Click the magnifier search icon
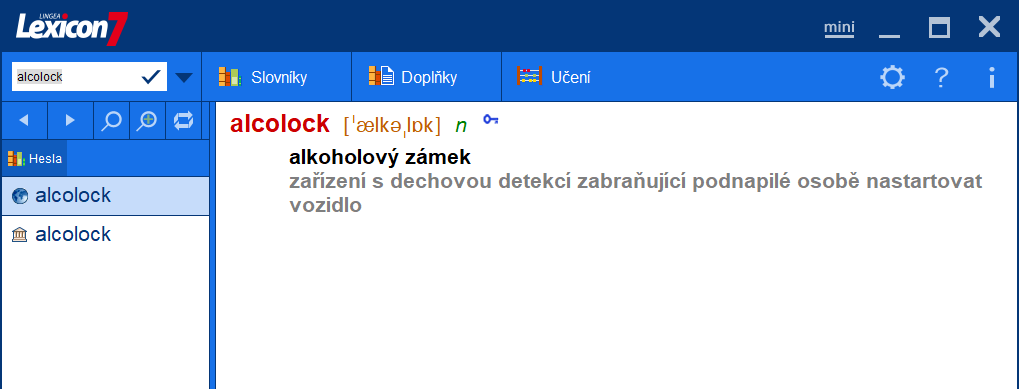This screenshot has height=389, width=1019. pos(112,121)
